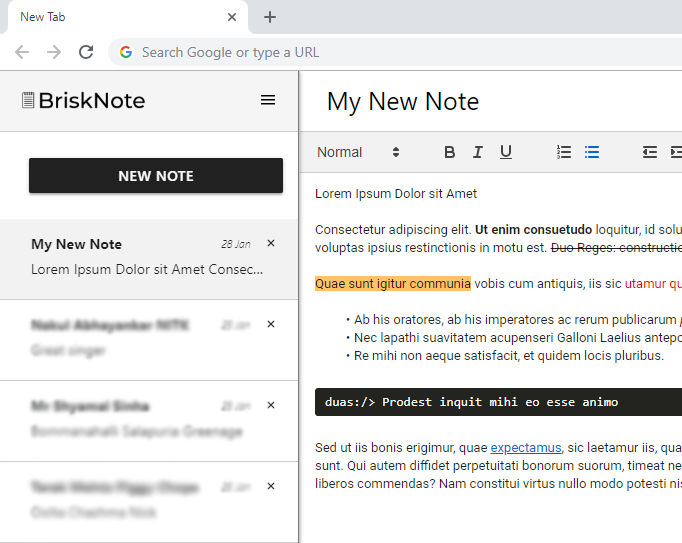682x543 pixels.
Task: Select the My New Note list item
Action: point(140,258)
